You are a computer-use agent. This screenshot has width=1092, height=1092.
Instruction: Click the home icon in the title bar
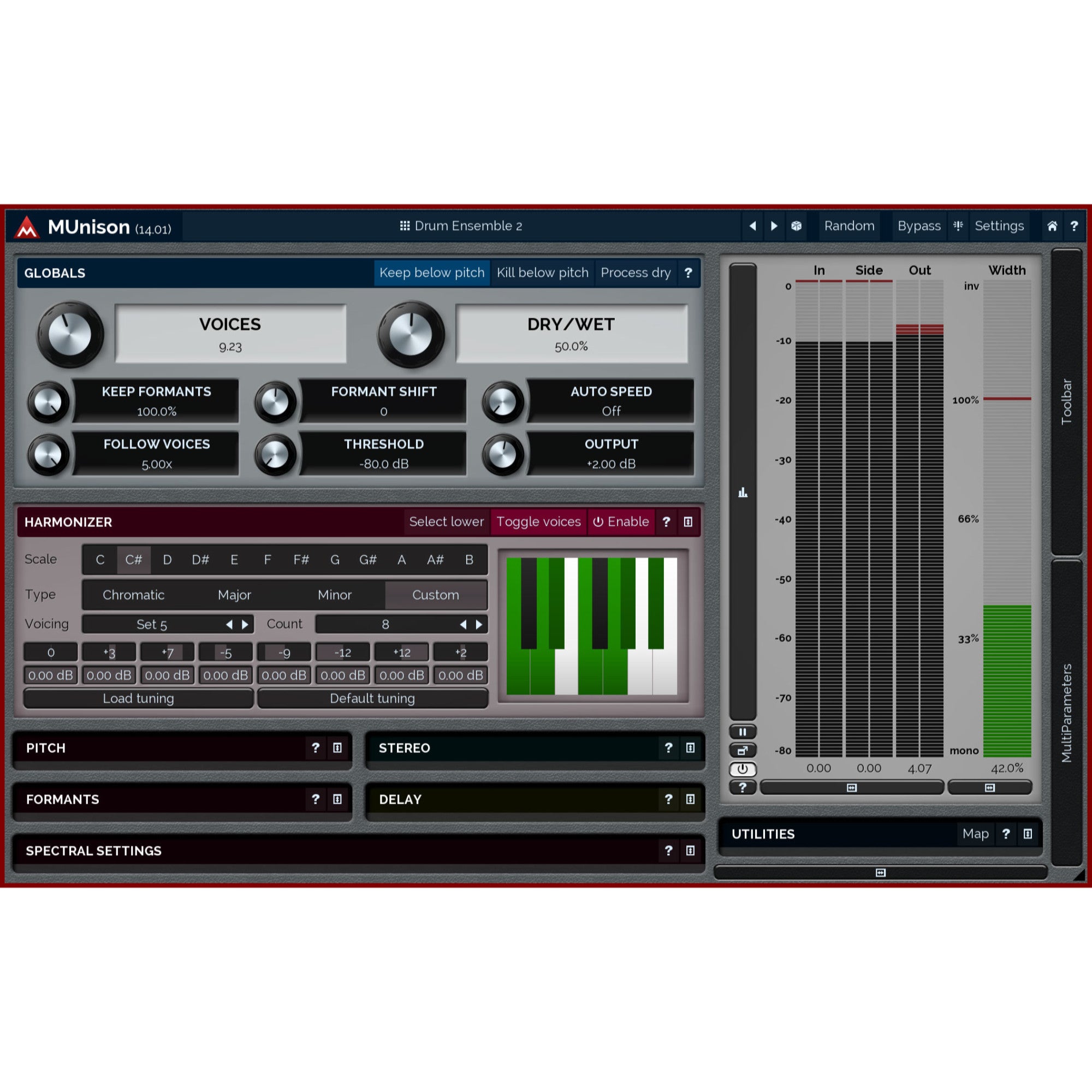[x=1052, y=226]
